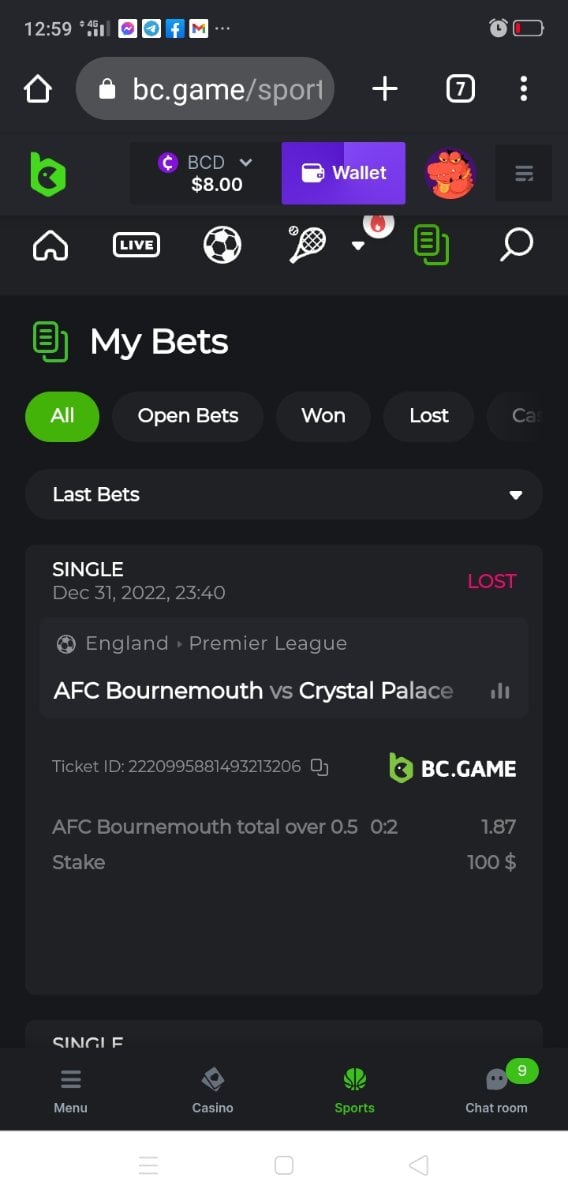
Task: Click the BC.GAME green logo
Action: click(x=47, y=173)
